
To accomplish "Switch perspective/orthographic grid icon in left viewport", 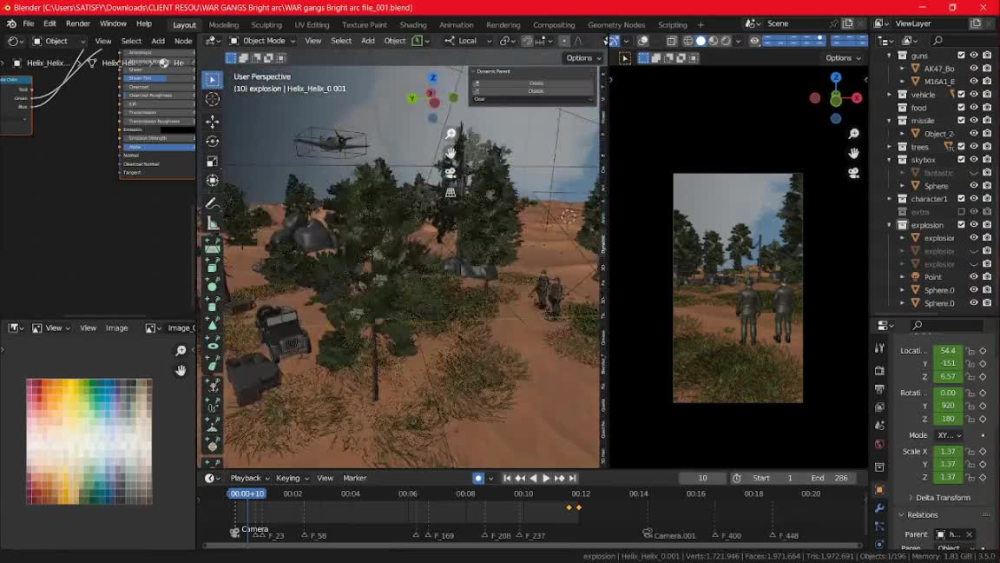I will 450,192.
